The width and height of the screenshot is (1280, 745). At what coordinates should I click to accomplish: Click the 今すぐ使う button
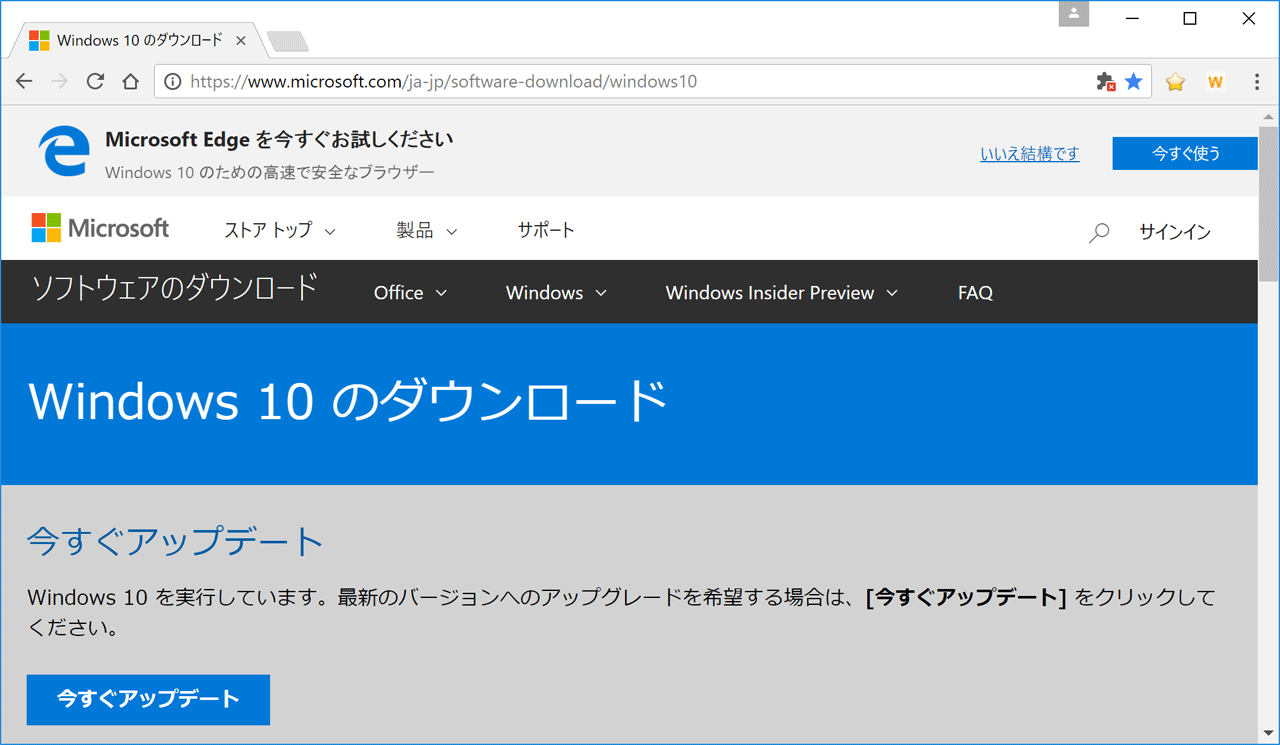(x=1185, y=153)
